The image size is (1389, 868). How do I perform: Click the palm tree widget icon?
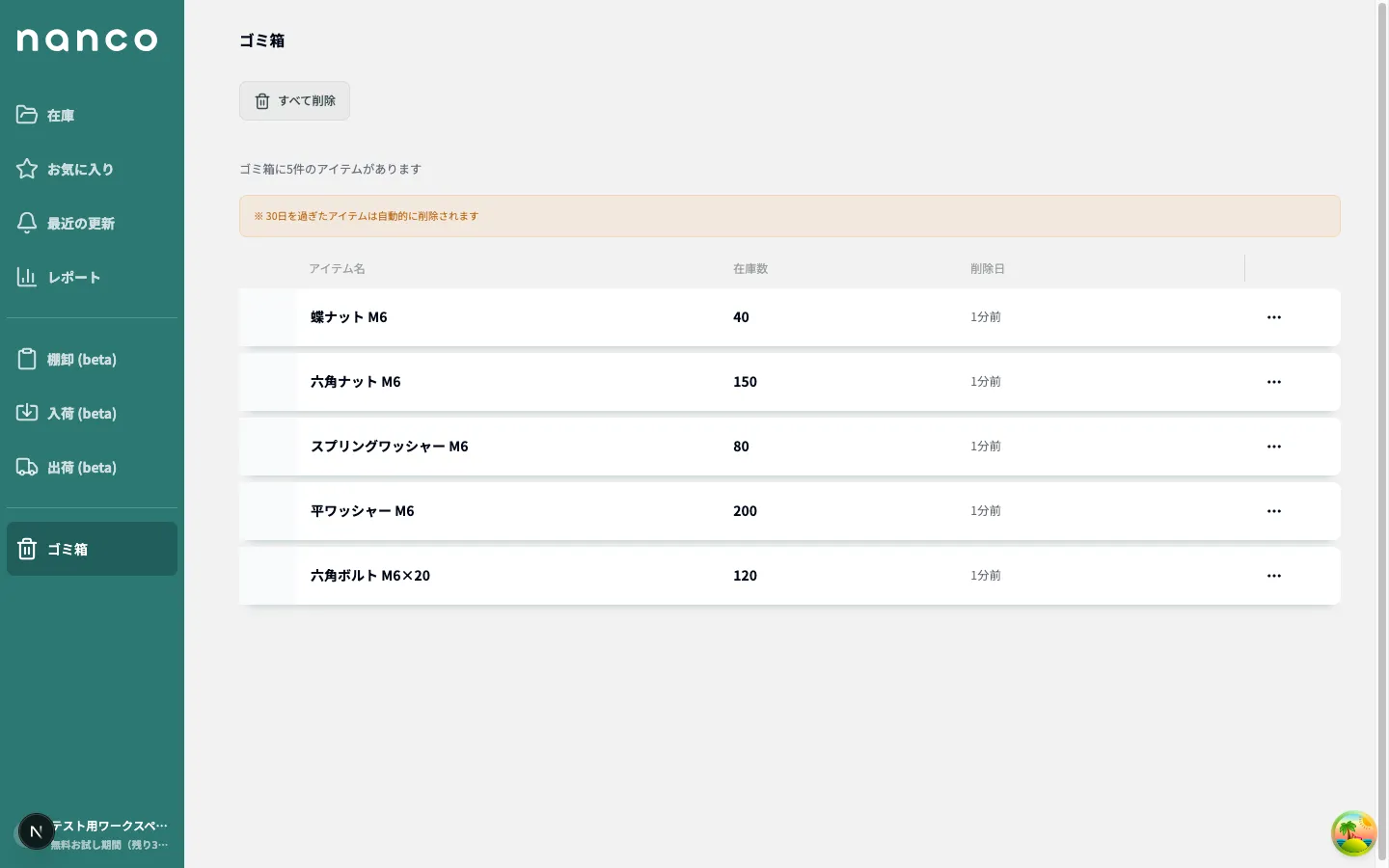point(1353,833)
